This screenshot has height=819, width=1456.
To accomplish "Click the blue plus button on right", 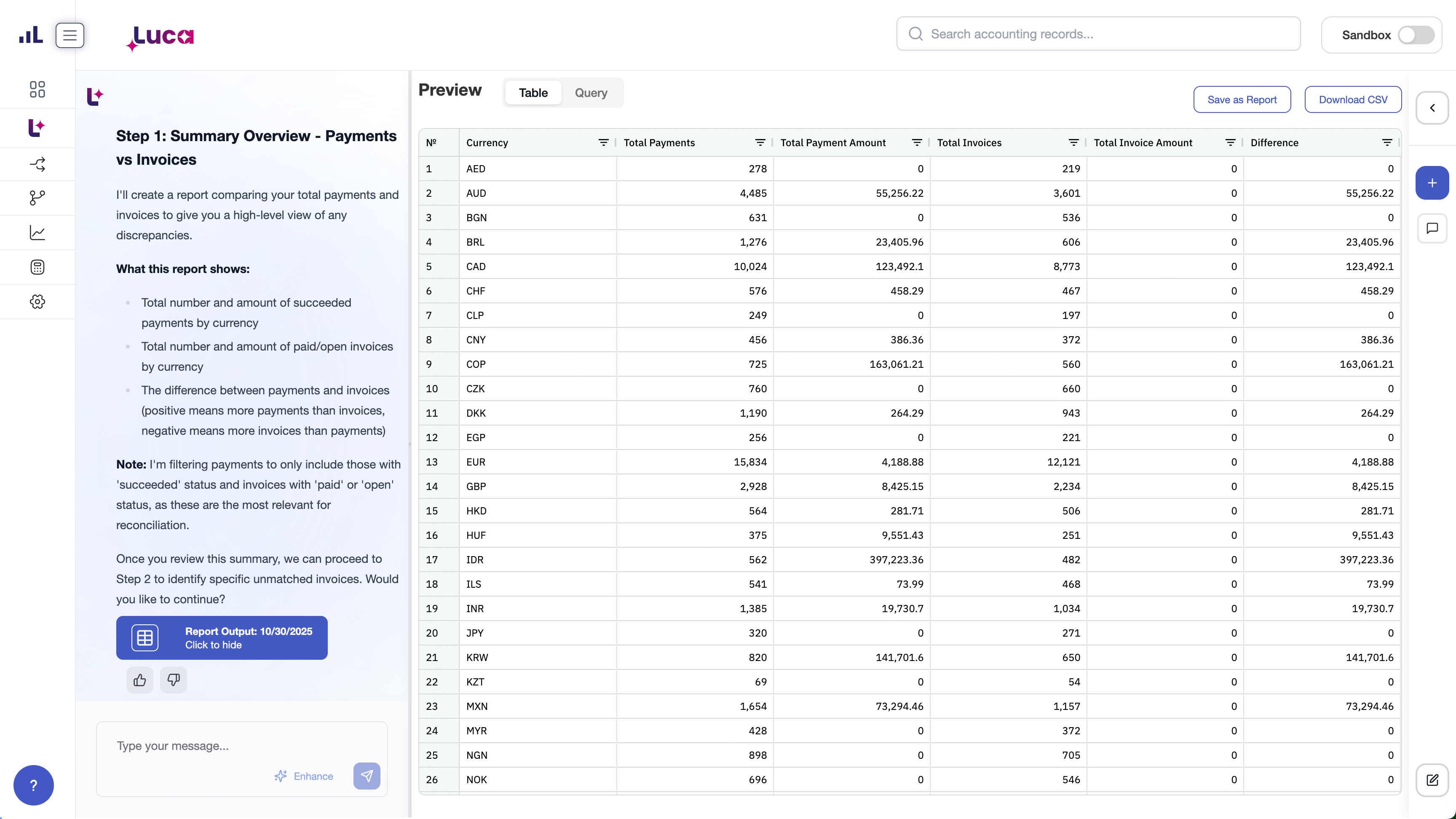I will 1432,183.
